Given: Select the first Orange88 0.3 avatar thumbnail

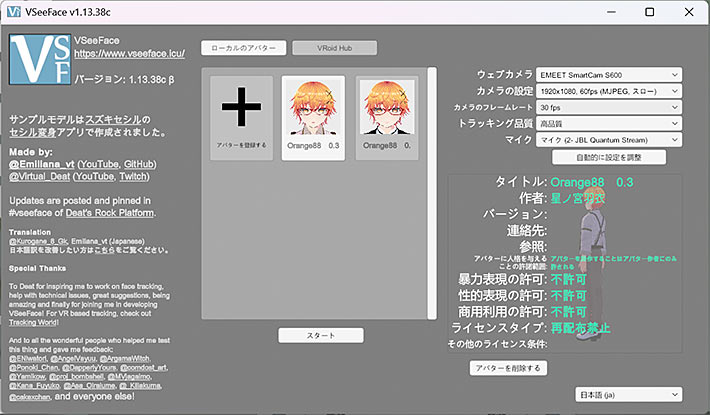Looking at the screenshot, I should point(313,118).
